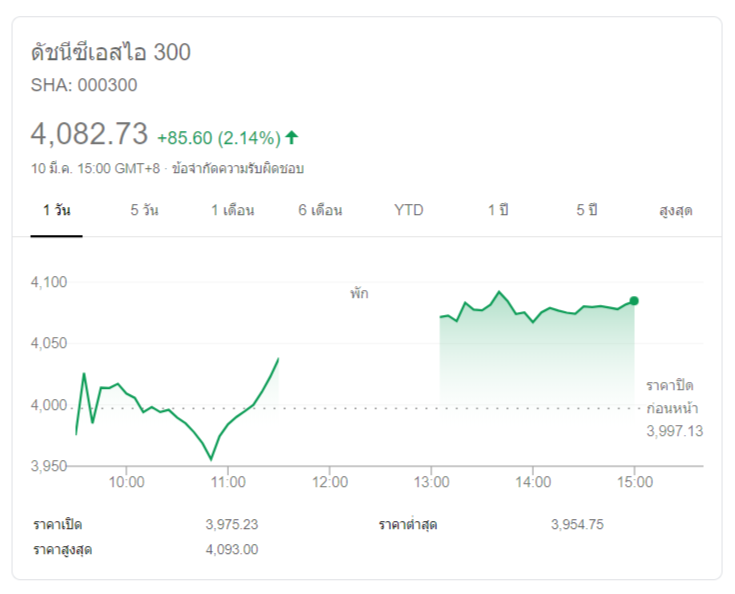Click the พัก break label on chart
Image resolution: width=735 pixels, height=594 pixels.
click(x=359, y=294)
